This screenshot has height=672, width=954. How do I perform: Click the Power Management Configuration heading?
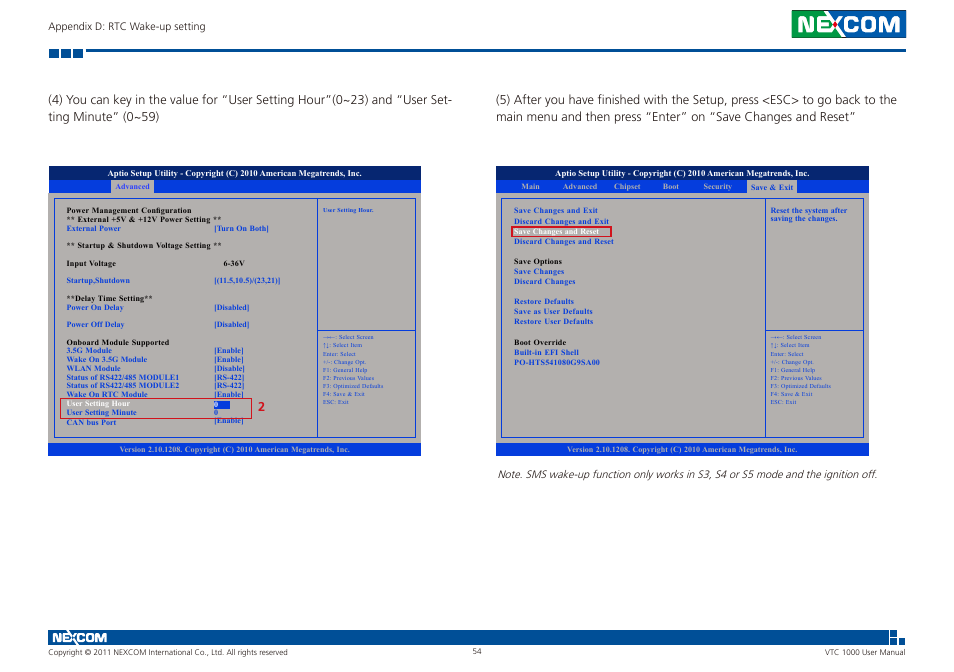click(128, 210)
